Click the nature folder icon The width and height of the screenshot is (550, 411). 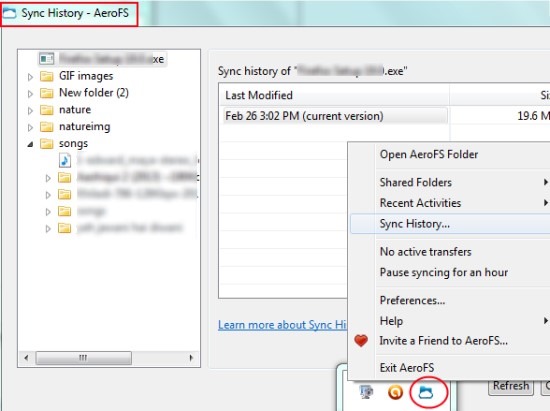click(x=47, y=110)
